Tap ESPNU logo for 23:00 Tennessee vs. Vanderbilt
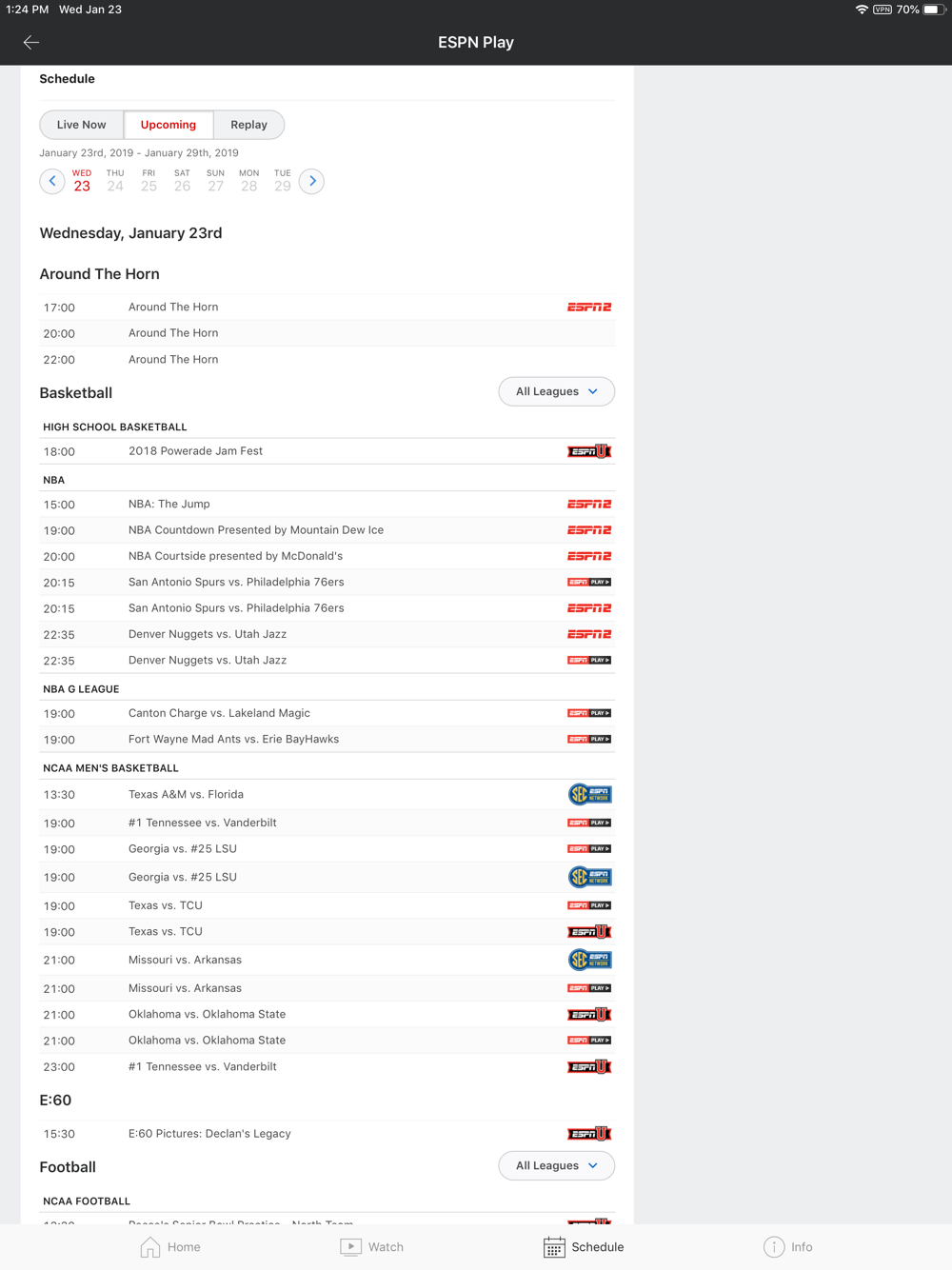Viewport: 952px width, 1270px height. 589,1067
